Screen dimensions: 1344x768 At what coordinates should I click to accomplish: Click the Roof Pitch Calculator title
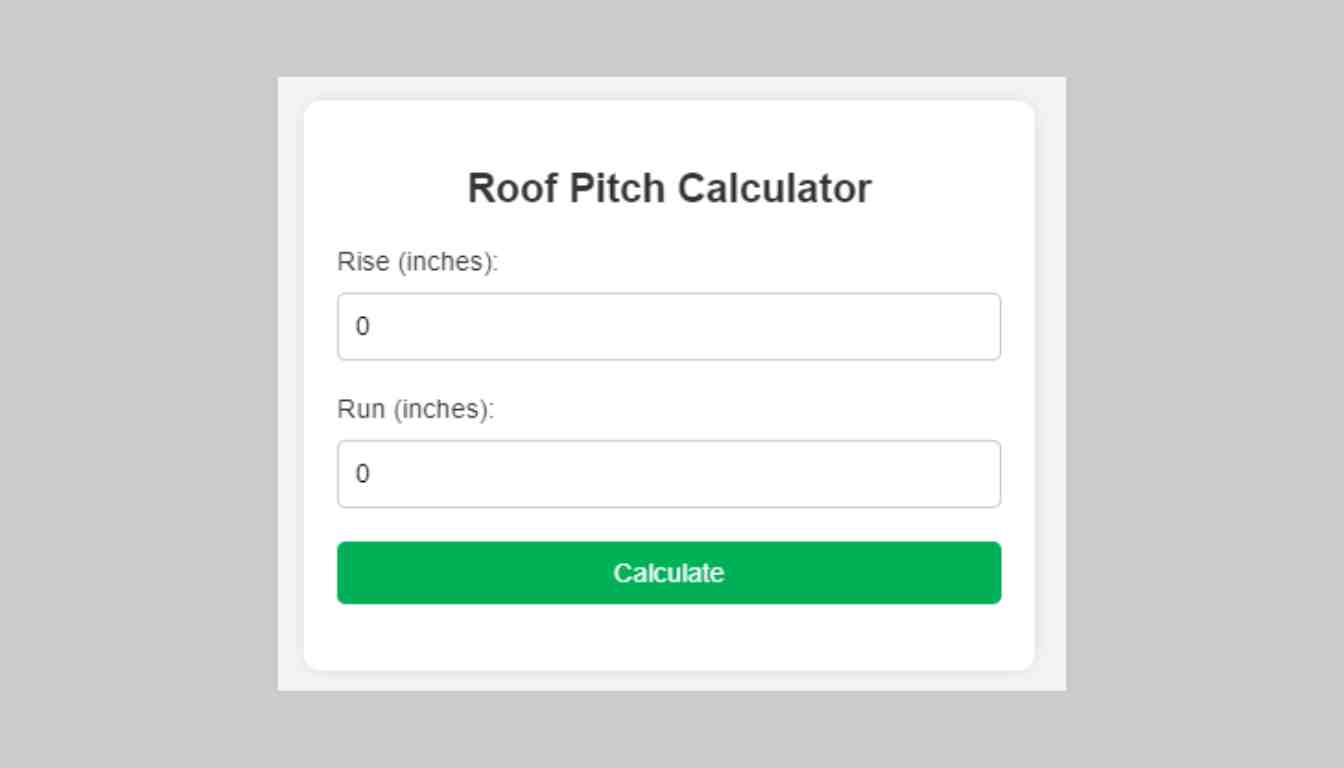670,186
